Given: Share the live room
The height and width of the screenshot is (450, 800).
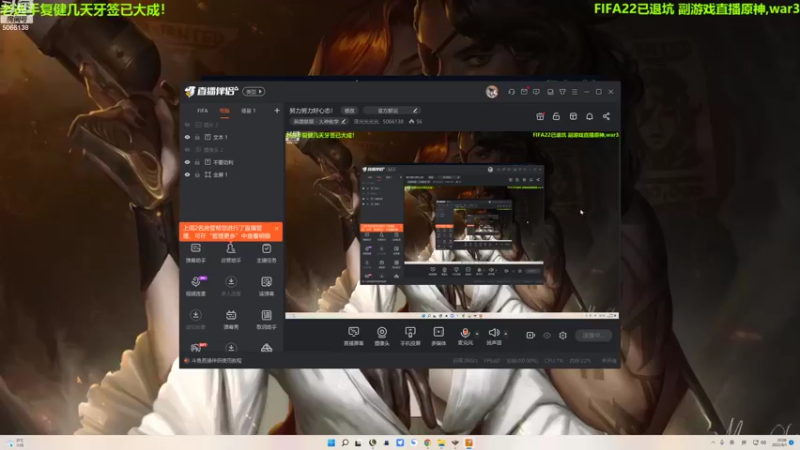Looking at the screenshot, I should (606, 116).
